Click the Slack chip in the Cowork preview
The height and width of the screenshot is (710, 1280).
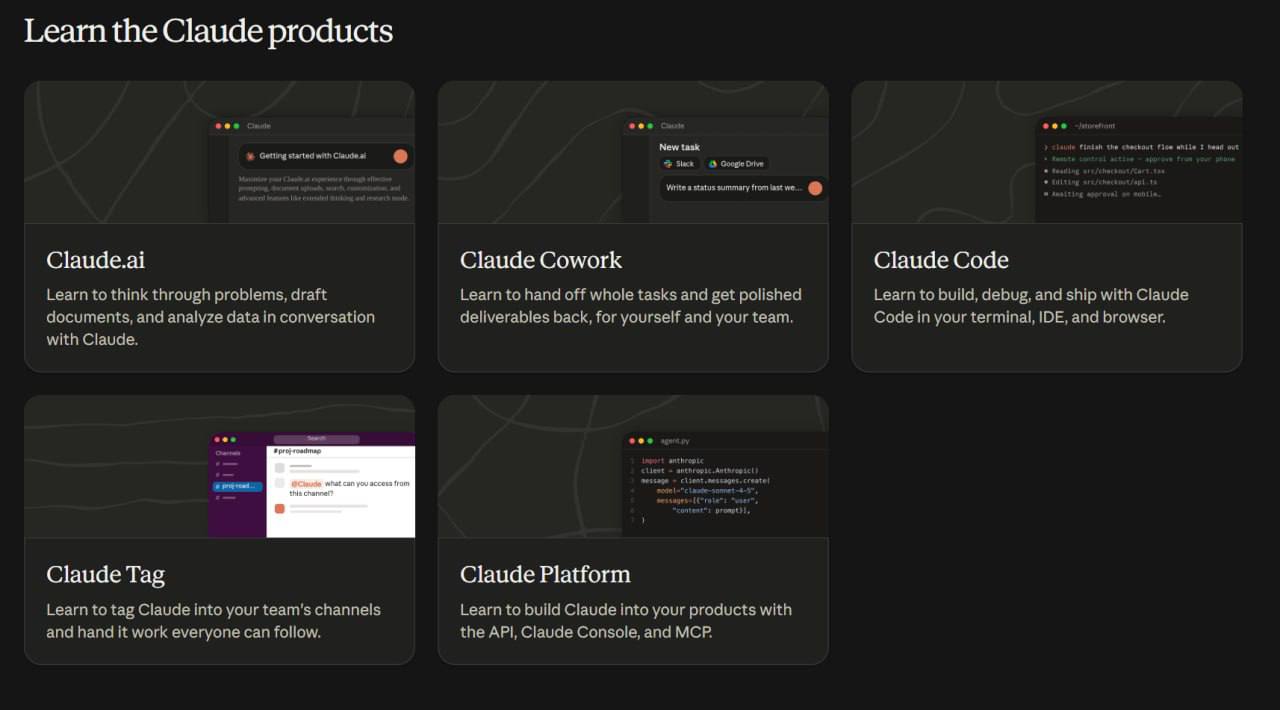(x=679, y=164)
